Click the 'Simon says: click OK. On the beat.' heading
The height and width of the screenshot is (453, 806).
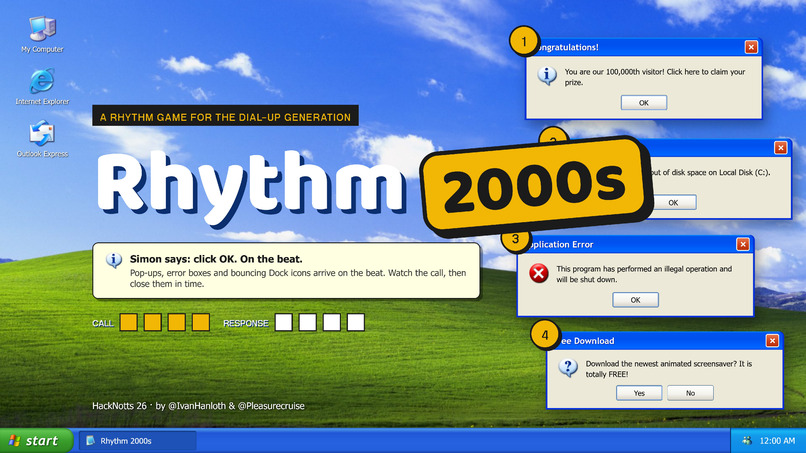pyautogui.click(x=216, y=259)
